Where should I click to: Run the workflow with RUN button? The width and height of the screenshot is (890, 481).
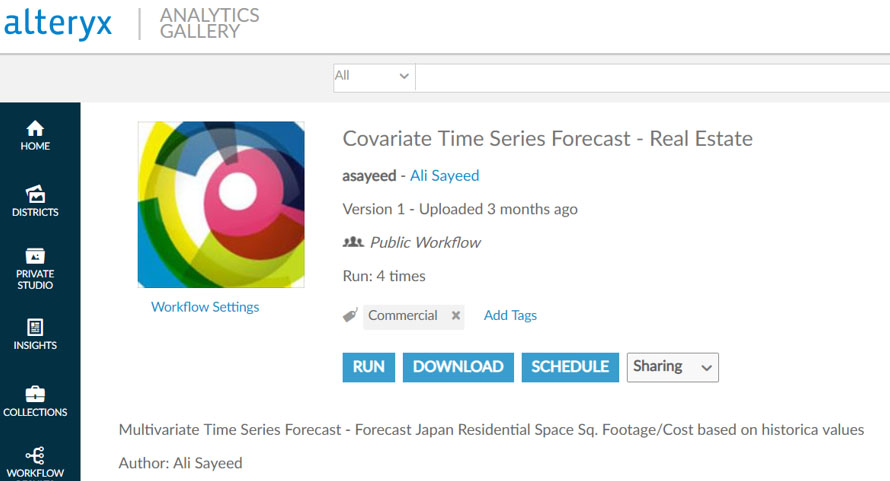click(x=368, y=367)
